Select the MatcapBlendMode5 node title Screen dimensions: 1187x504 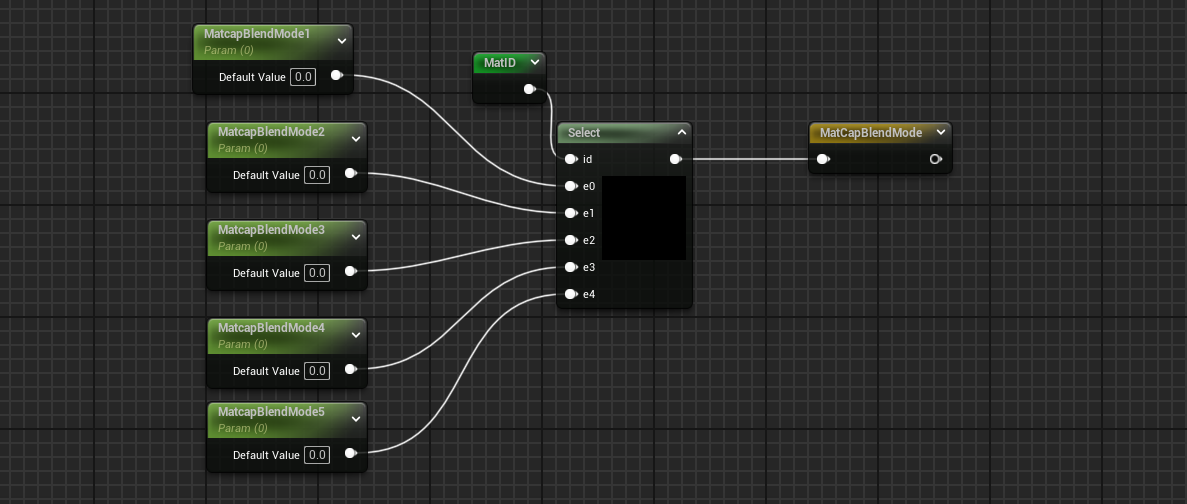coord(270,412)
